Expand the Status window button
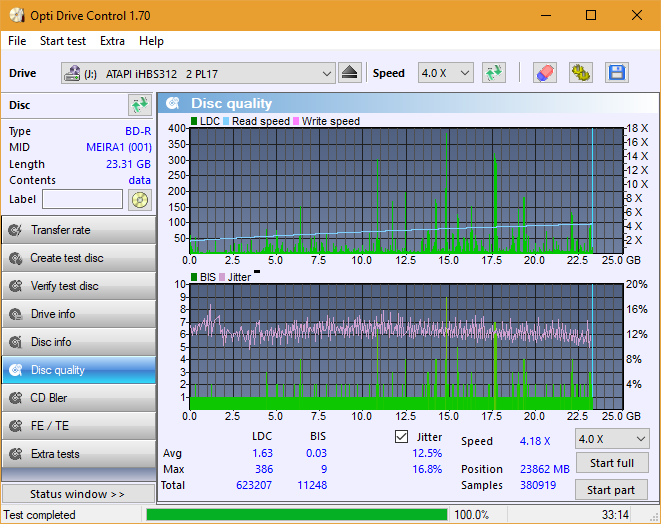 78,494
